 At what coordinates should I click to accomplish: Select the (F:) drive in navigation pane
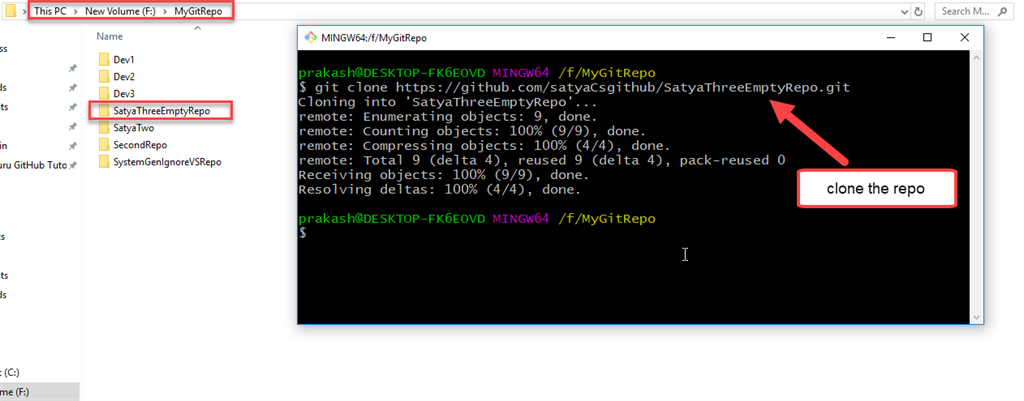pos(39,392)
